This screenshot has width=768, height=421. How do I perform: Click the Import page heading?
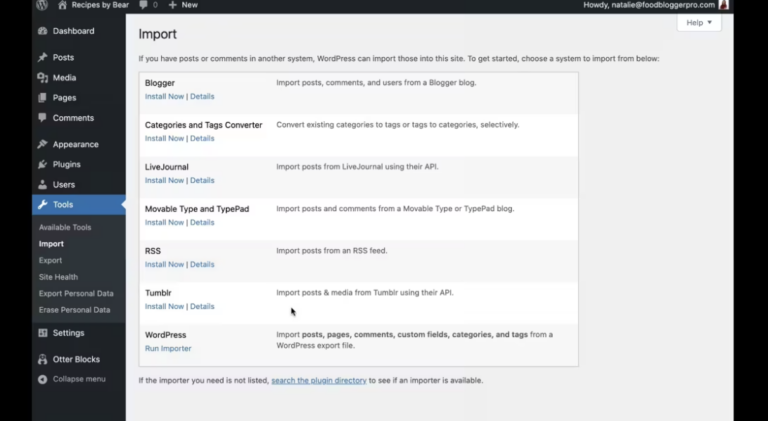(157, 34)
